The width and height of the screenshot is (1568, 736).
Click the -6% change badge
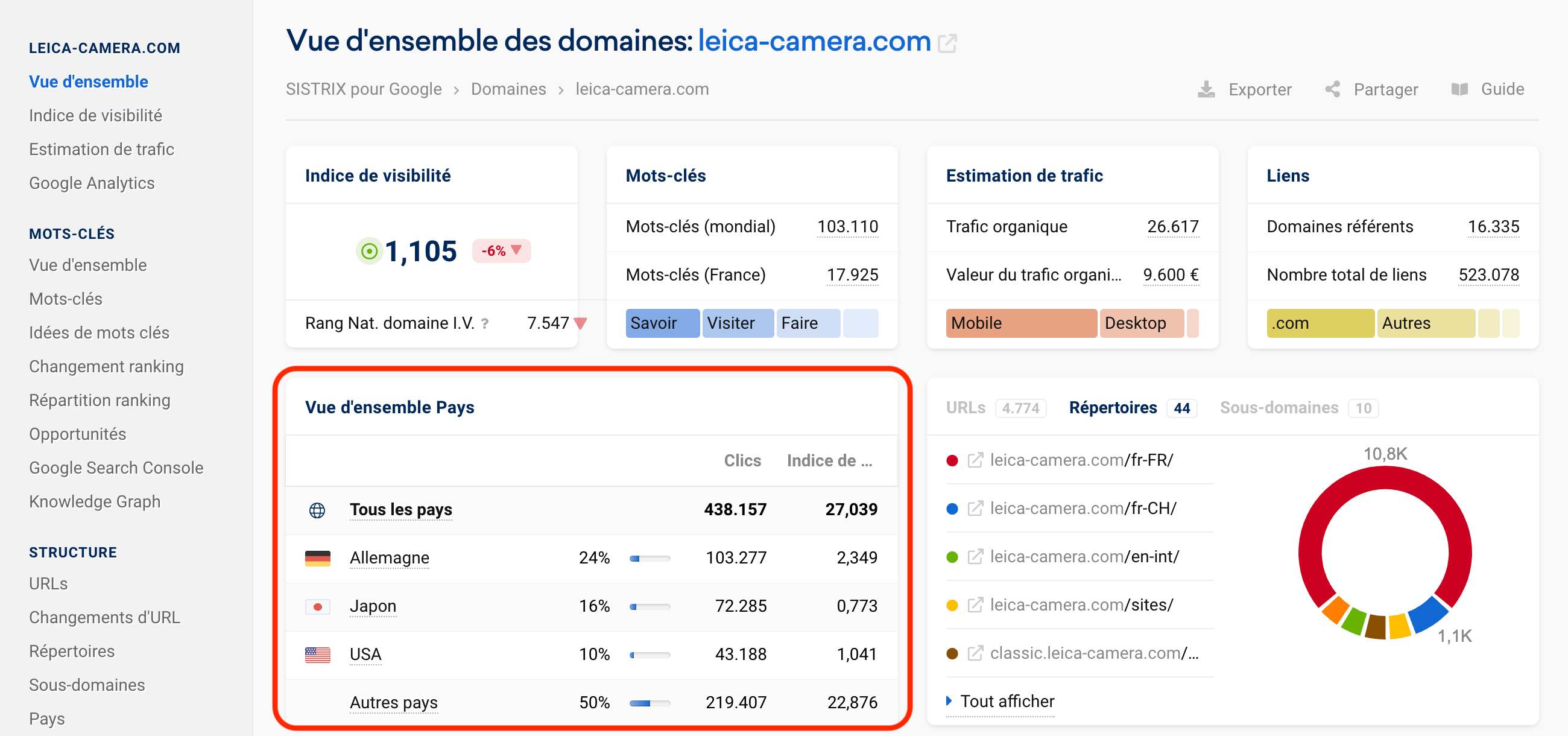502,251
